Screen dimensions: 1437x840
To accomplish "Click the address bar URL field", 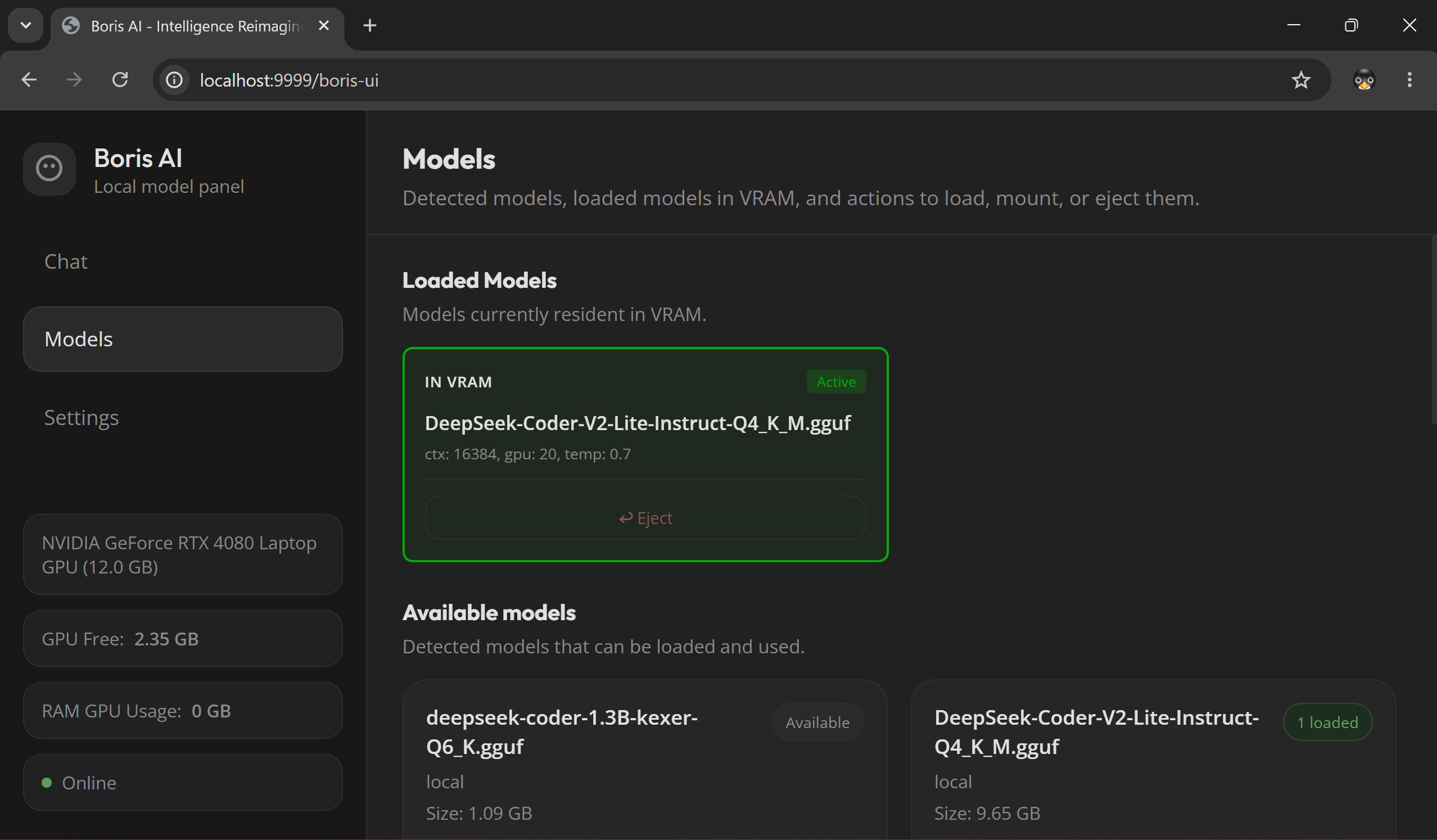I will pos(742,80).
